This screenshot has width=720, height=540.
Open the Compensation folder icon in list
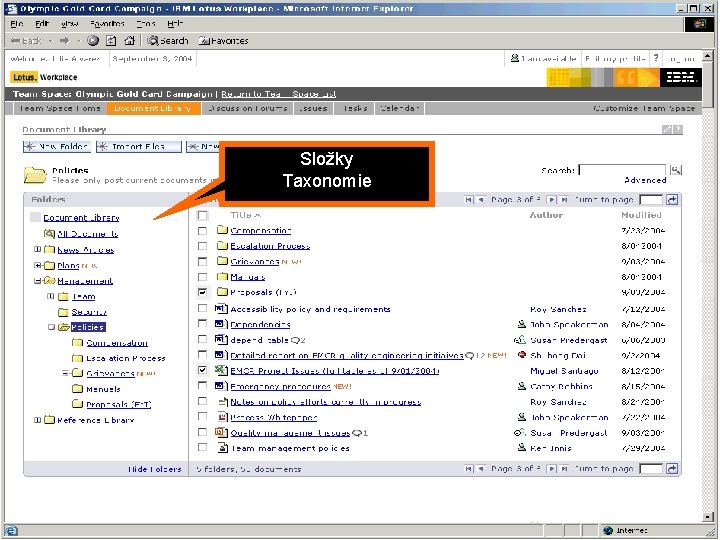coord(222,230)
